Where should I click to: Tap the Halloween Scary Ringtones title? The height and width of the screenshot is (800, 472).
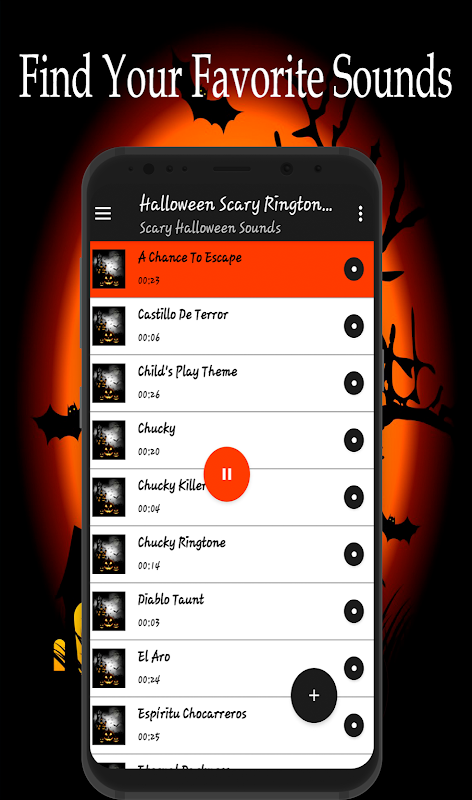pyautogui.click(x=236, y=205)
